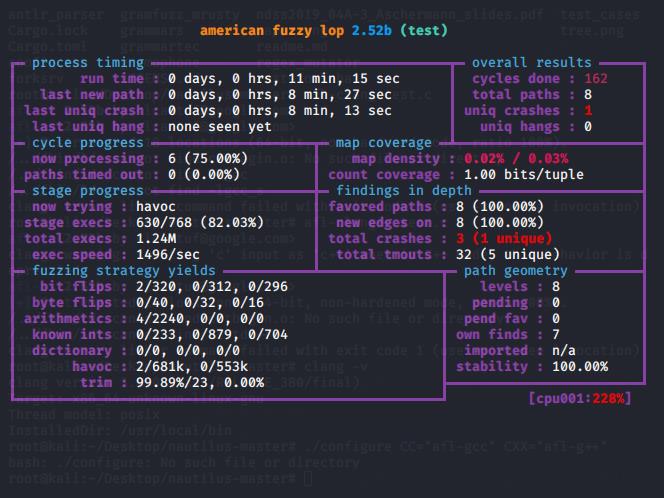Click the 'american fuzzy lop' title text
Viewport: 664px width, 498px height.
click(272, 30)
